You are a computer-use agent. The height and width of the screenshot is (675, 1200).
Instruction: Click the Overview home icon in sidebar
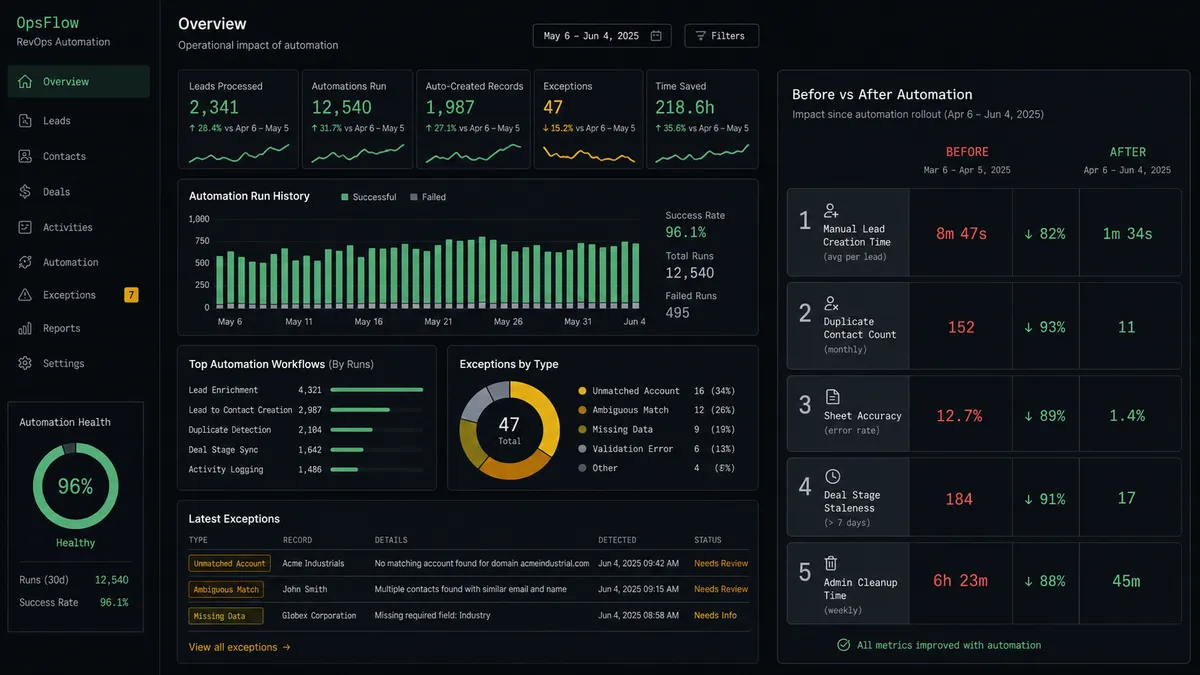[25, 82]
